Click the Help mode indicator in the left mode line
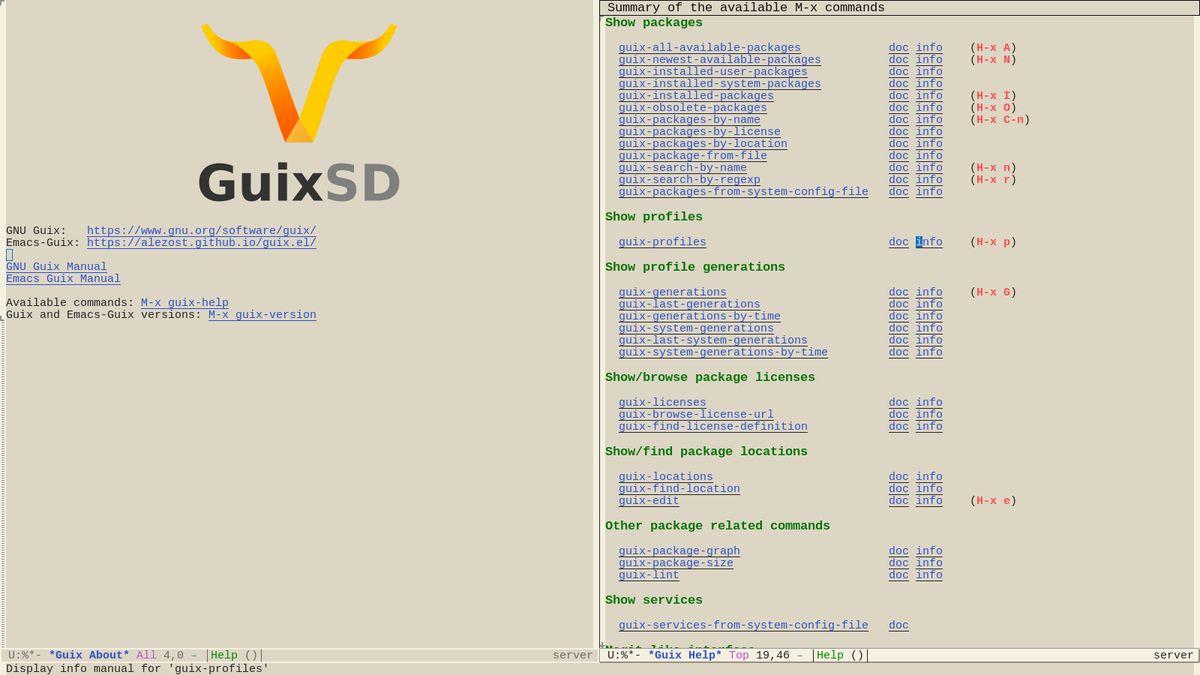Image resolution: width=1200 pixels, height=675 pixels. 224,655
